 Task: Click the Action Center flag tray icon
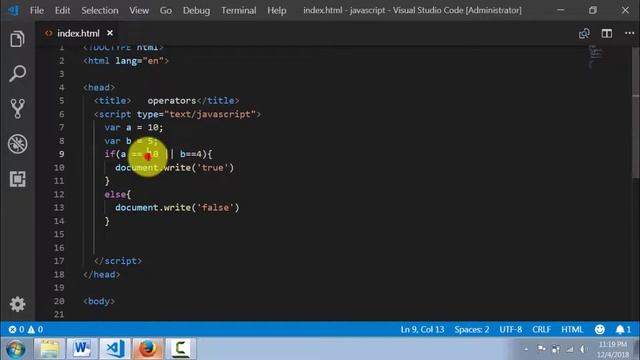pyautogui.click(x=542, y=349)
